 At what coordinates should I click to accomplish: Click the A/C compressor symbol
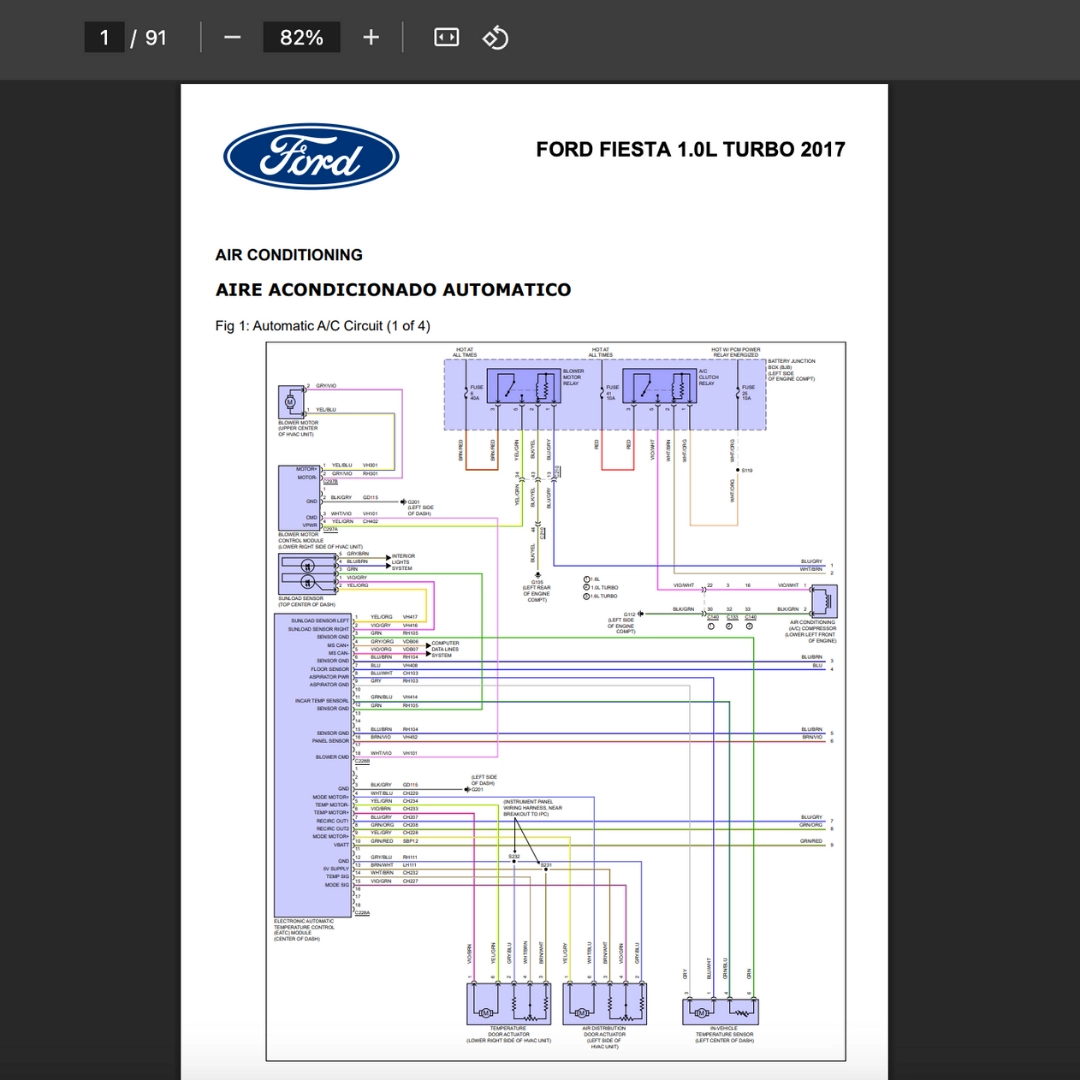point(824,601)
